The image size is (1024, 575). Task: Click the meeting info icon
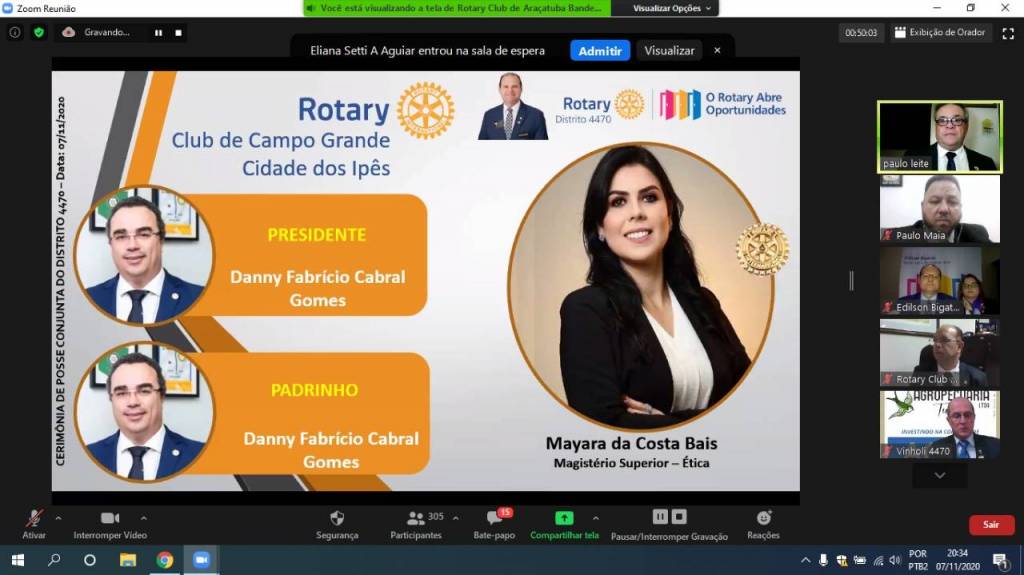15,32
